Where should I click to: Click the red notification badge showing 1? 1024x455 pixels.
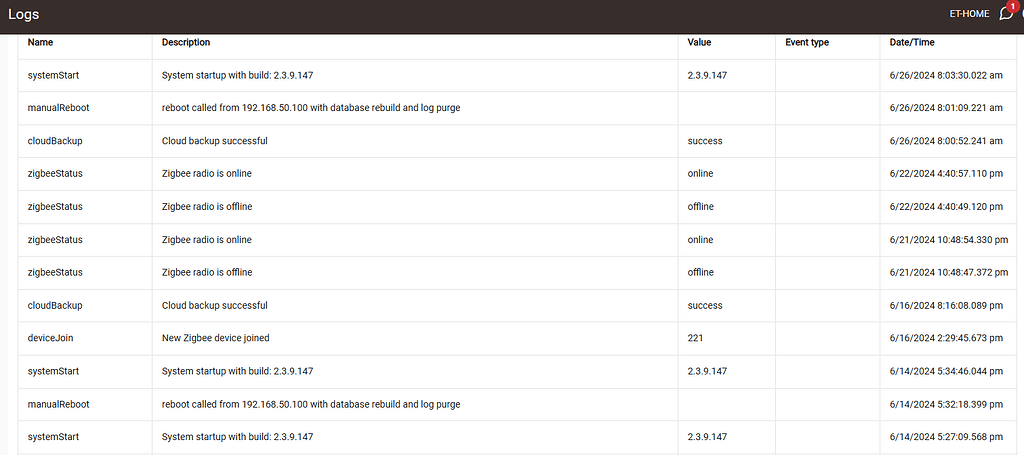(1013, 6)
